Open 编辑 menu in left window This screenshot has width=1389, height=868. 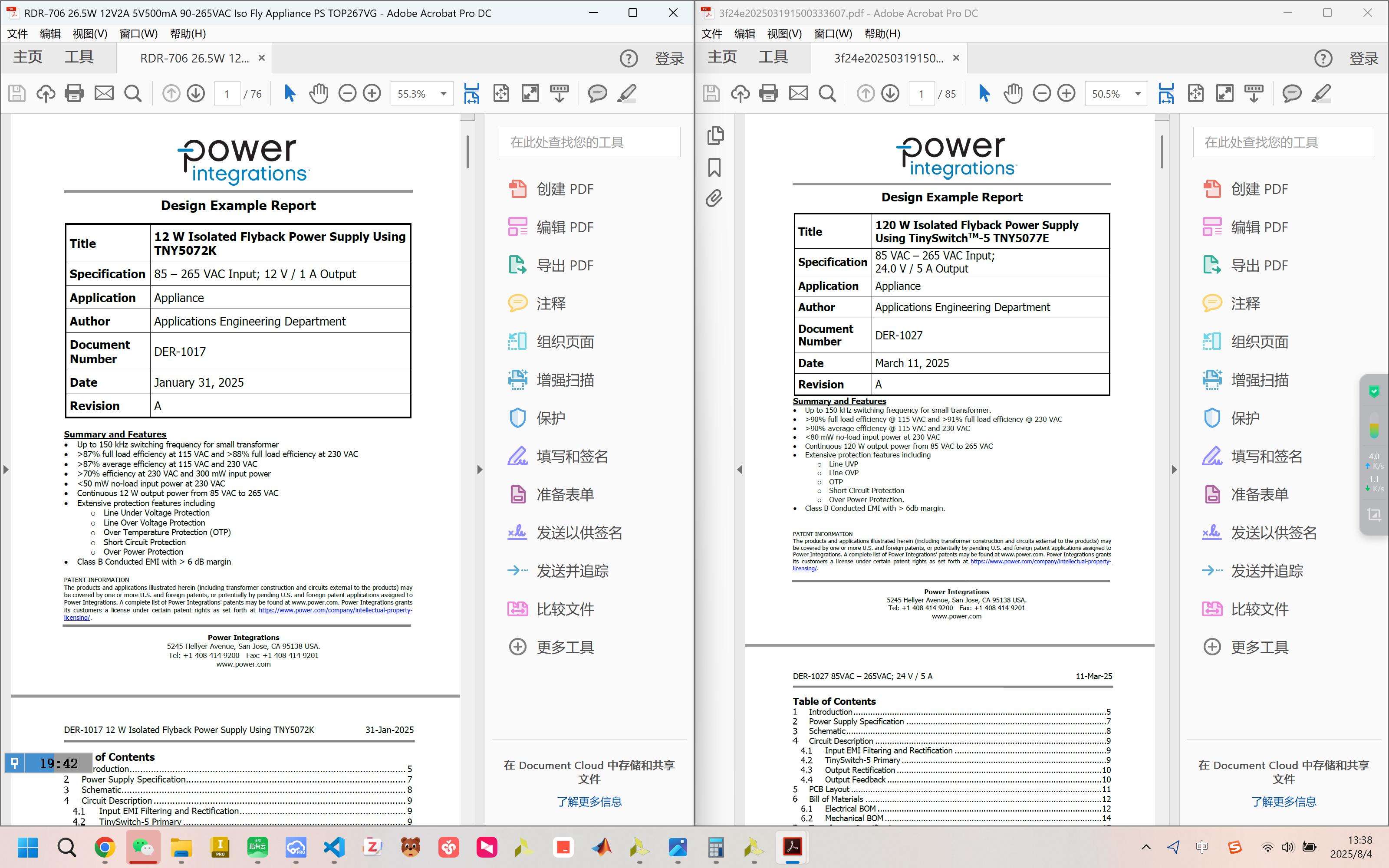pos(50,33)
